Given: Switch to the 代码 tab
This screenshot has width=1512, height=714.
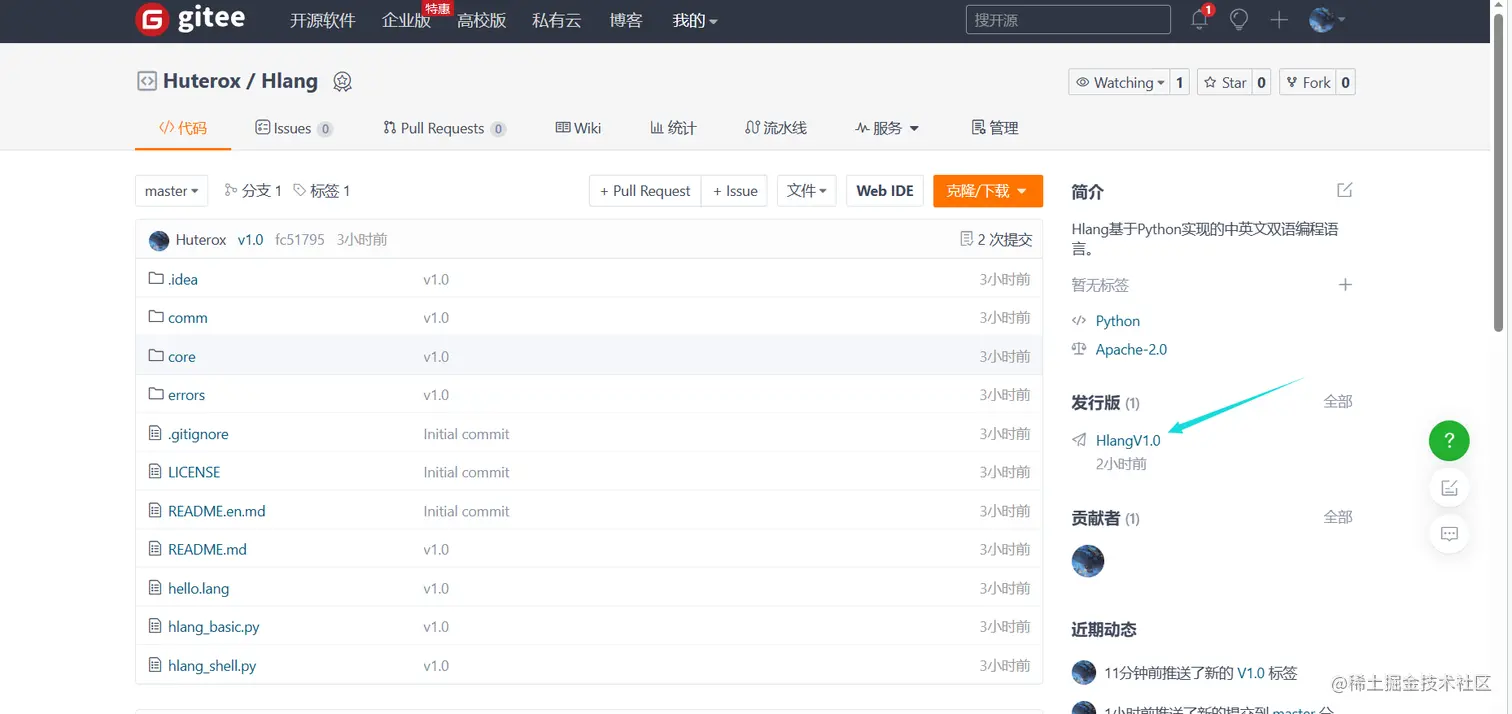Looking at the screenshot, I should (x=183, y=128).
